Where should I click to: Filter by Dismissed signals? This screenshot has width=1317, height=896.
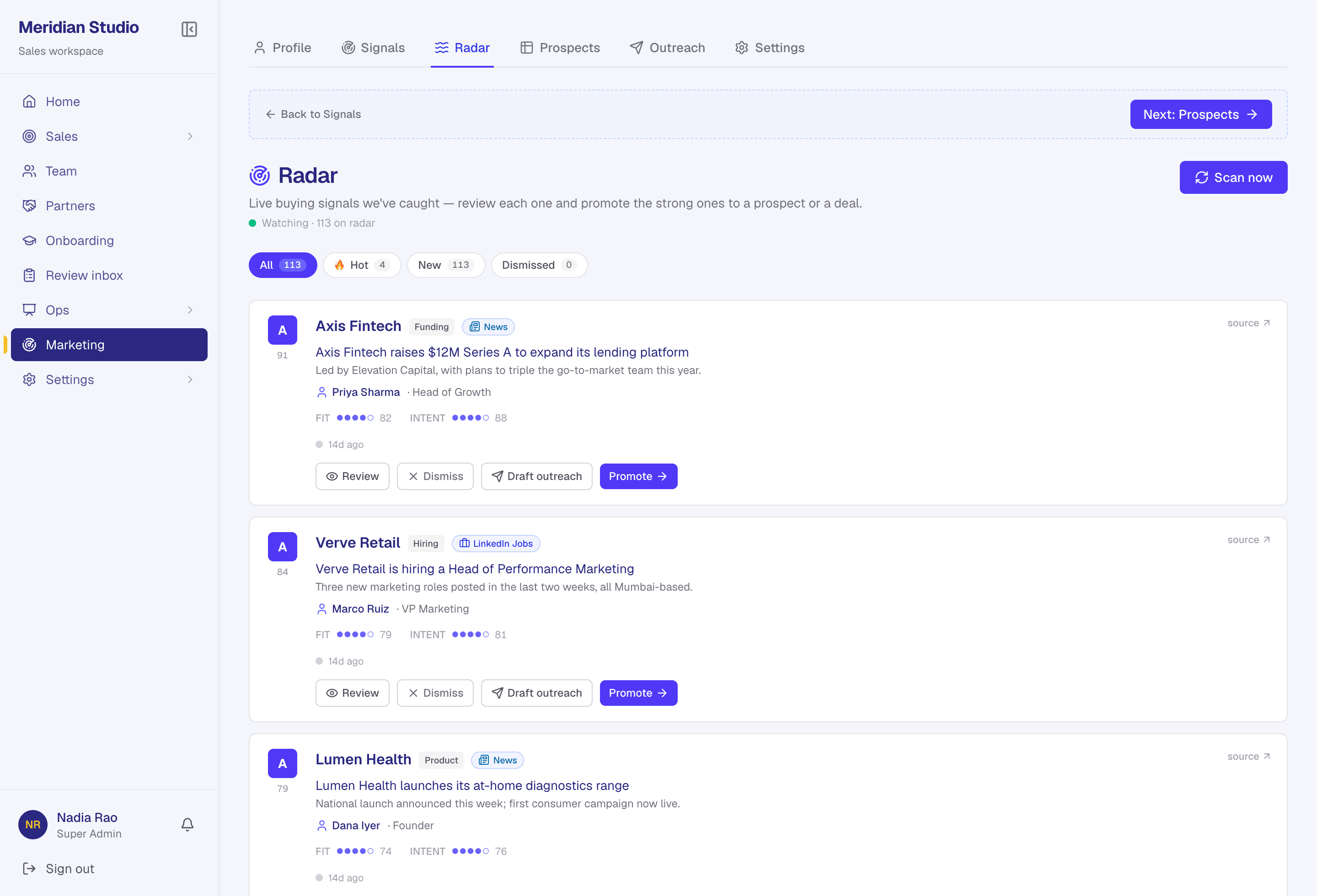pyautogui.click(x=539, y=265)
